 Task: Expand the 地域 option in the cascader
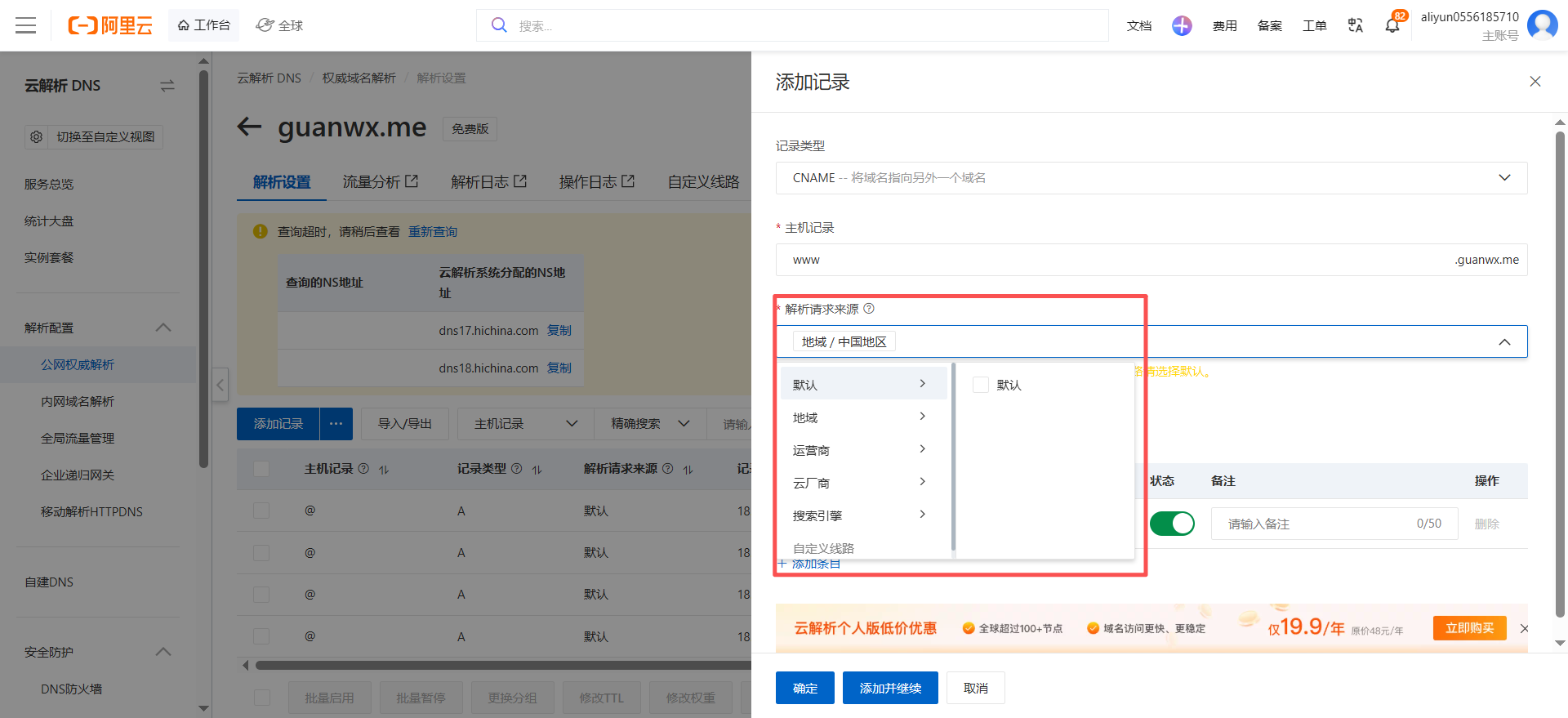pos(863,417)
